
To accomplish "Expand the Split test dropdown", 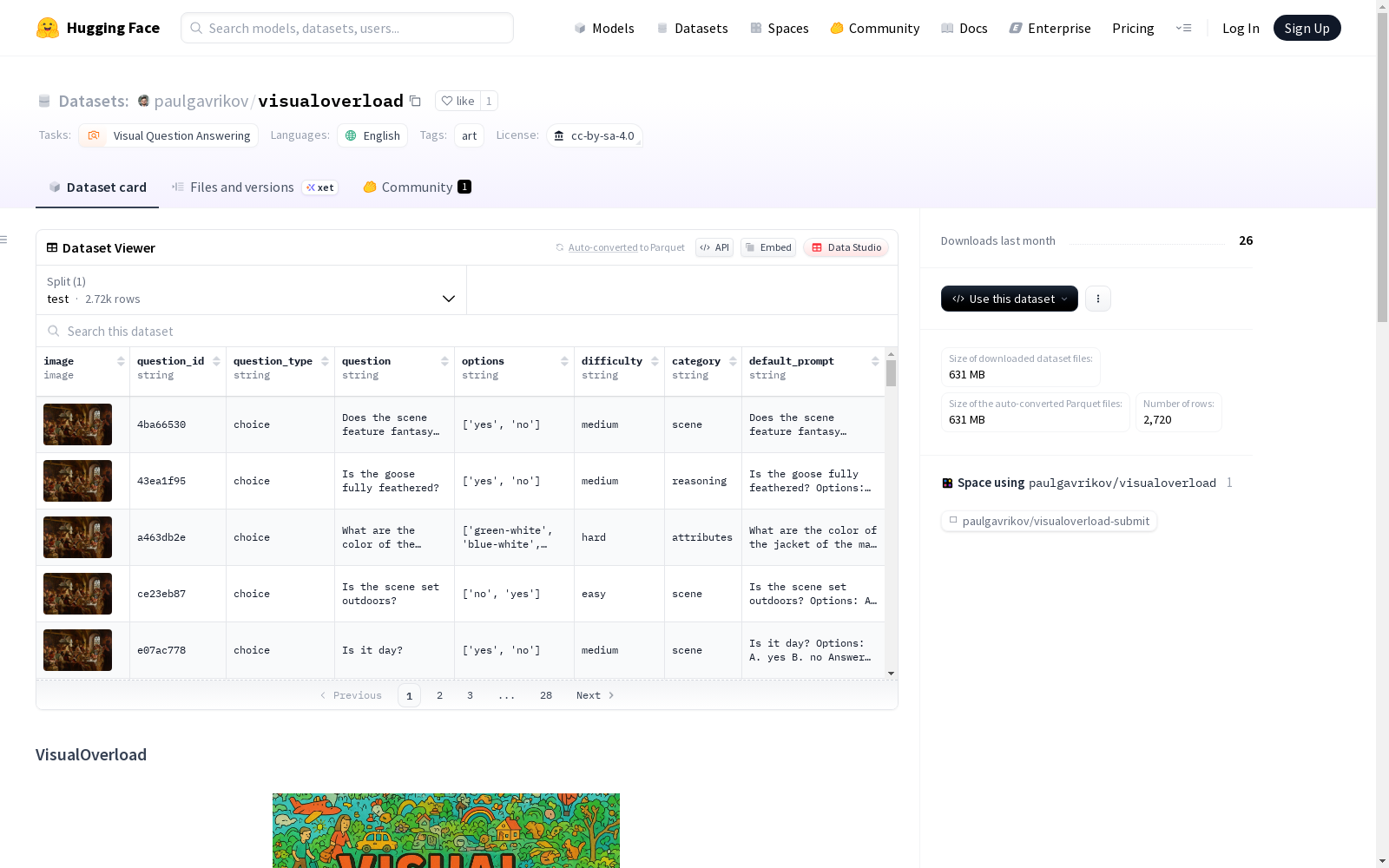I will coord(252,290).
